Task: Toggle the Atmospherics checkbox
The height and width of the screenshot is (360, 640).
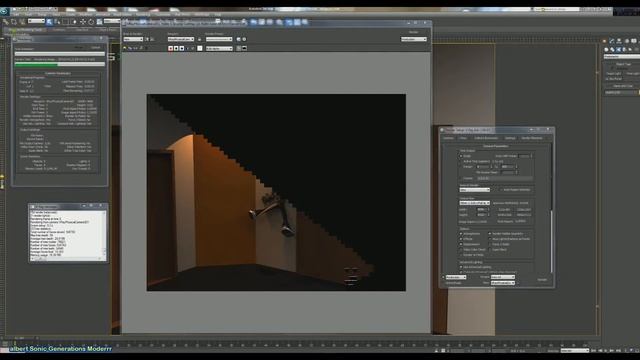Action: 461,234
